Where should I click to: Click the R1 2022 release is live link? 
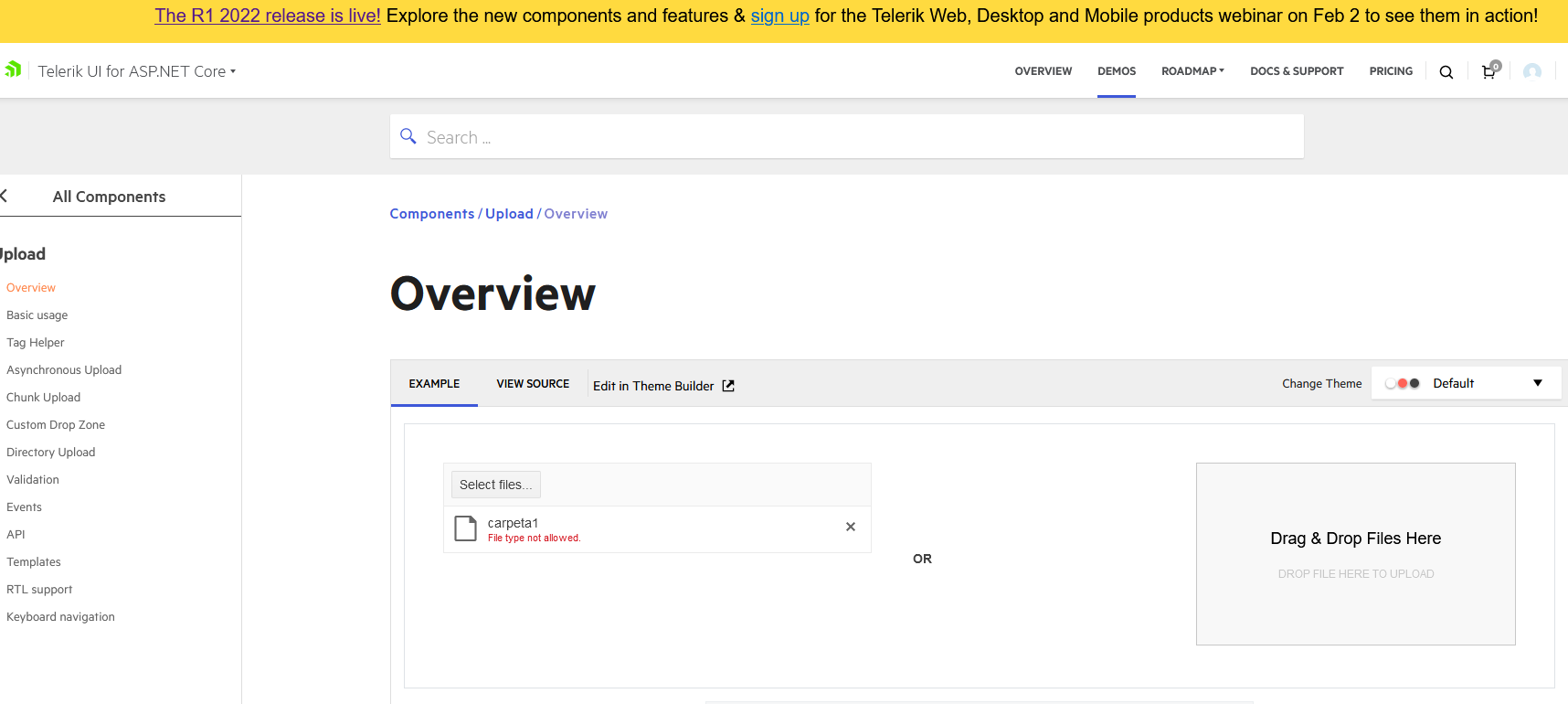pyautogui.click(x=268, y=16)
